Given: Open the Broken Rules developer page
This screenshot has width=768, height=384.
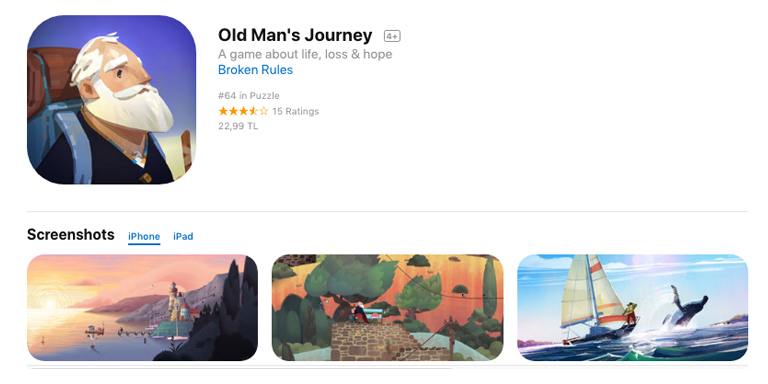Looking at the screenshot, I should [x=255, y=70].
